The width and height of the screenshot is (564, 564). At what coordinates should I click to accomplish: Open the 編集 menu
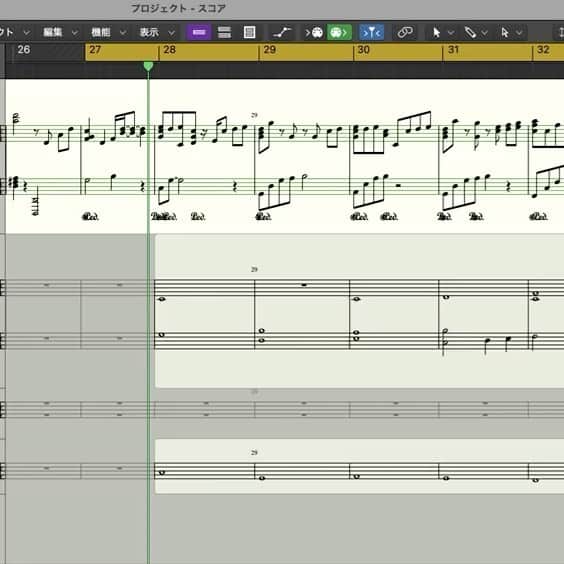pos(53,32)
